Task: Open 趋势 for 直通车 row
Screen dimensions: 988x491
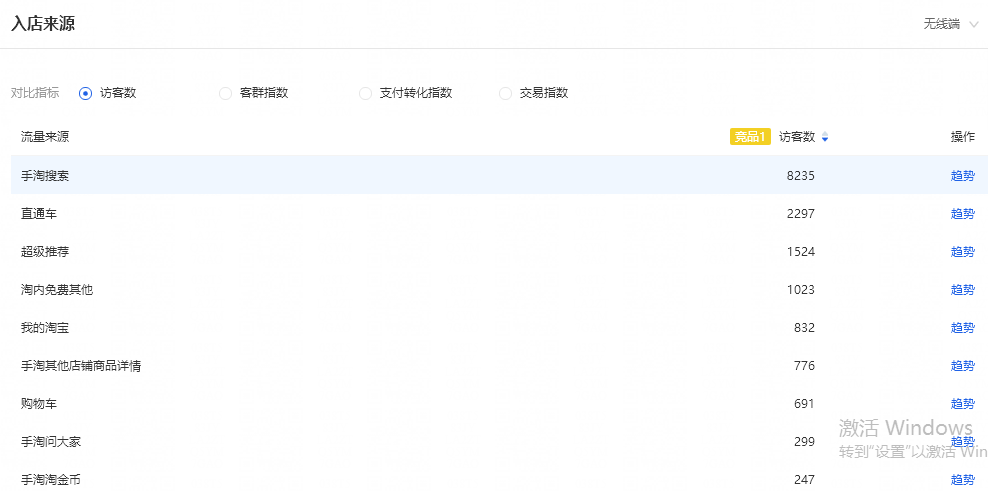Action: tap(962, 214)
